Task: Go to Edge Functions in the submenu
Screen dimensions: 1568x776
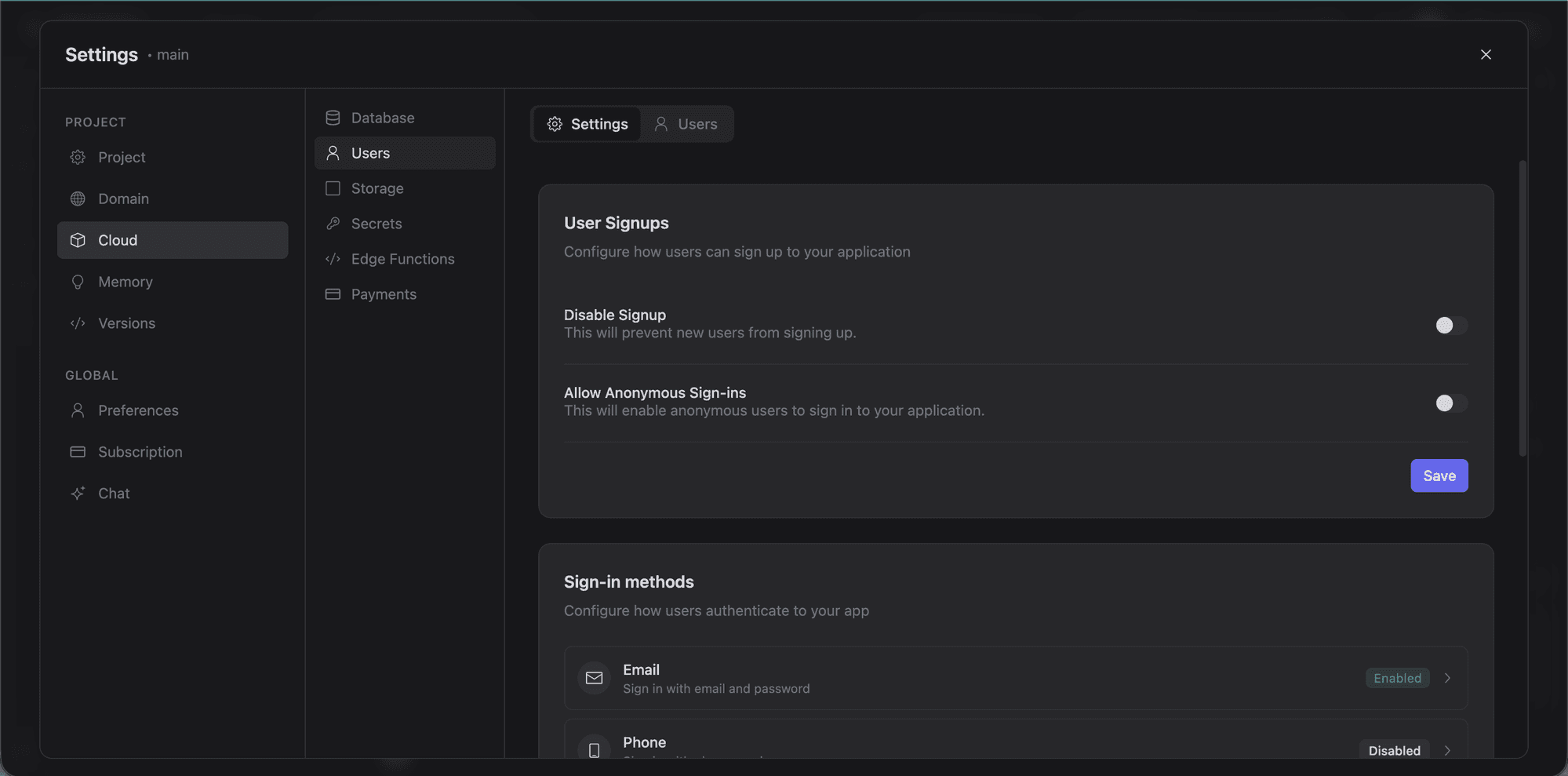Action: 405,259
